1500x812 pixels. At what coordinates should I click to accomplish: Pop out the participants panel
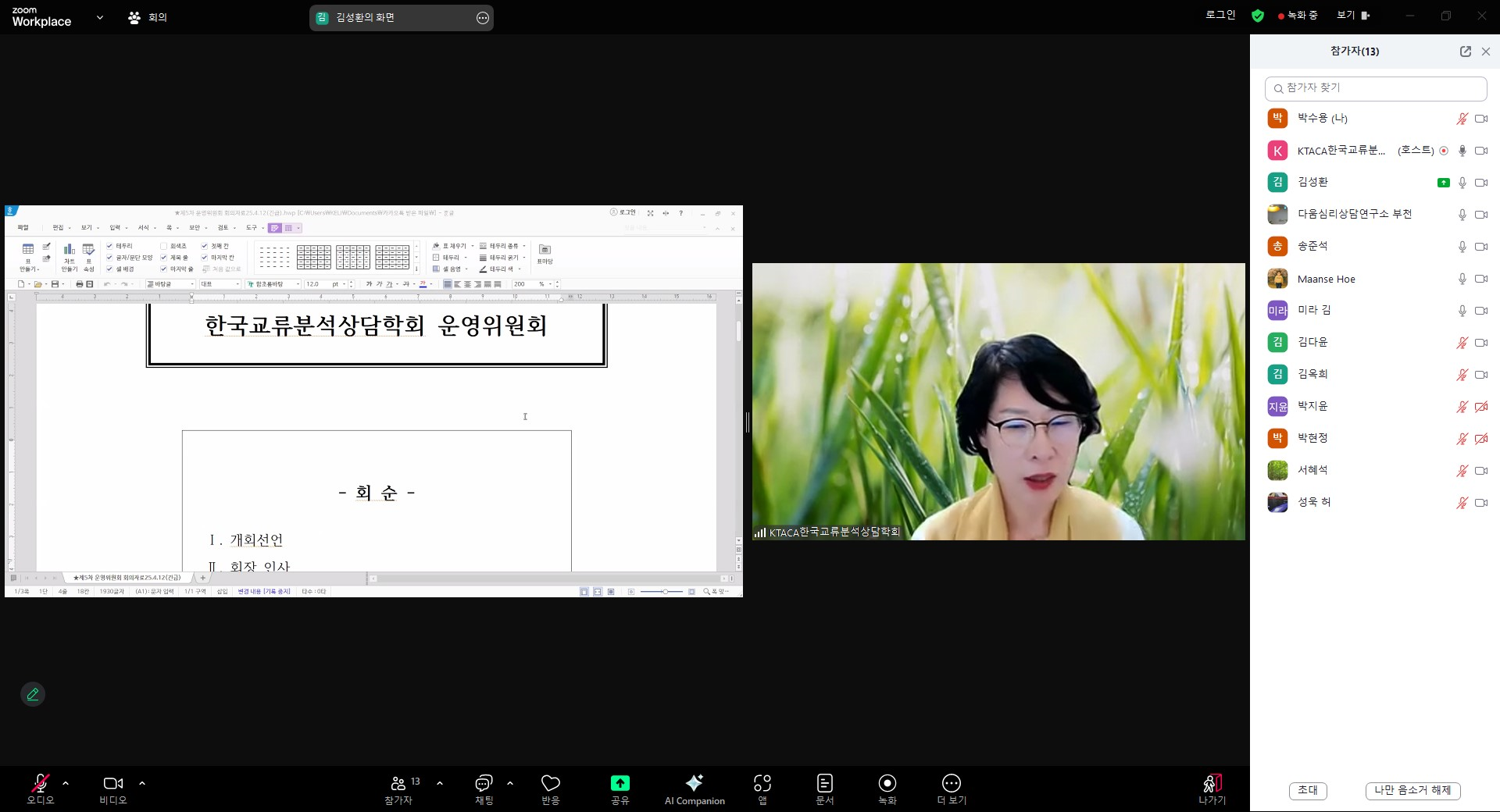(x=1465, y=52)
